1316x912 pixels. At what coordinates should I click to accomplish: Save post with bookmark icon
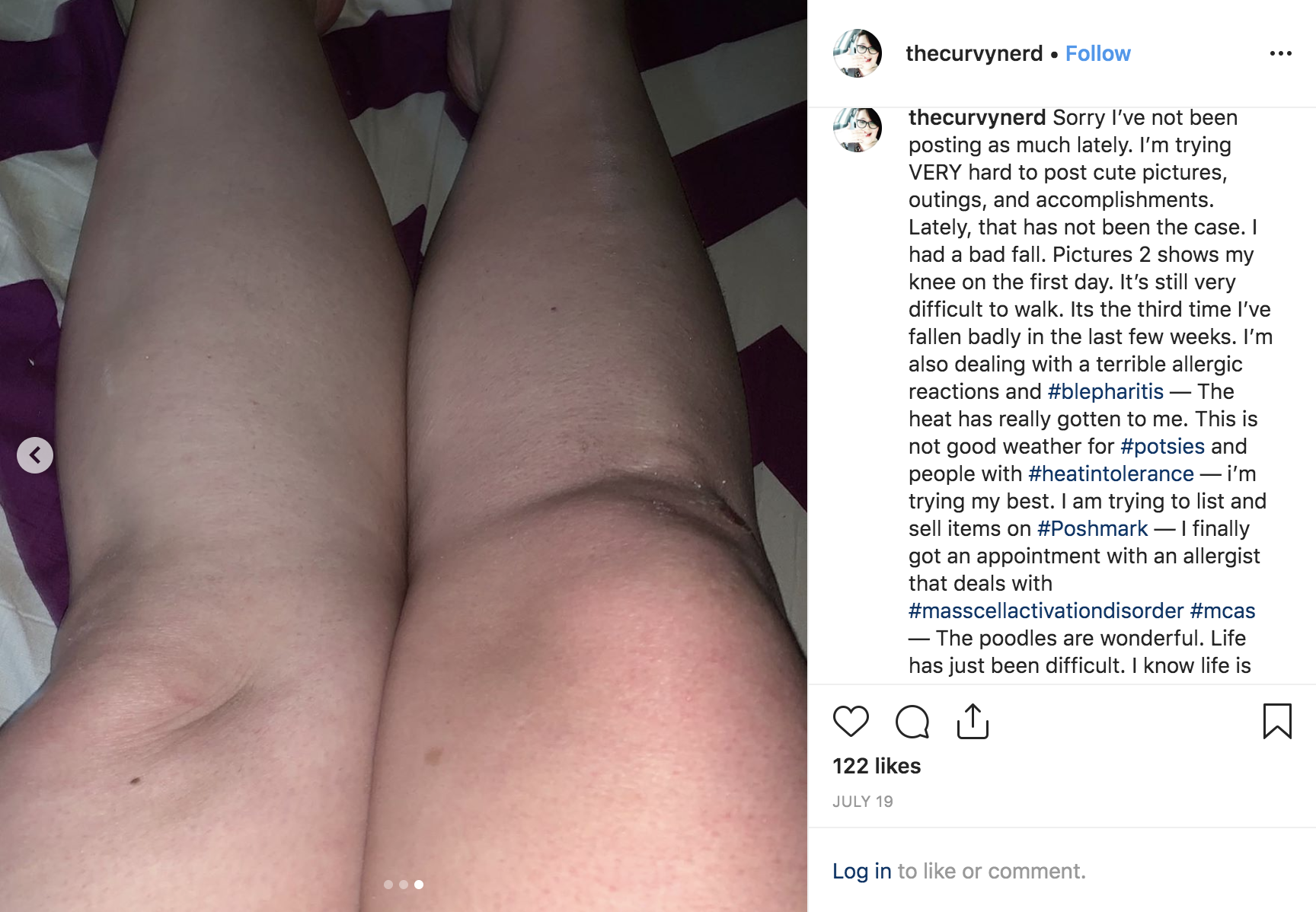[1277, 721]
